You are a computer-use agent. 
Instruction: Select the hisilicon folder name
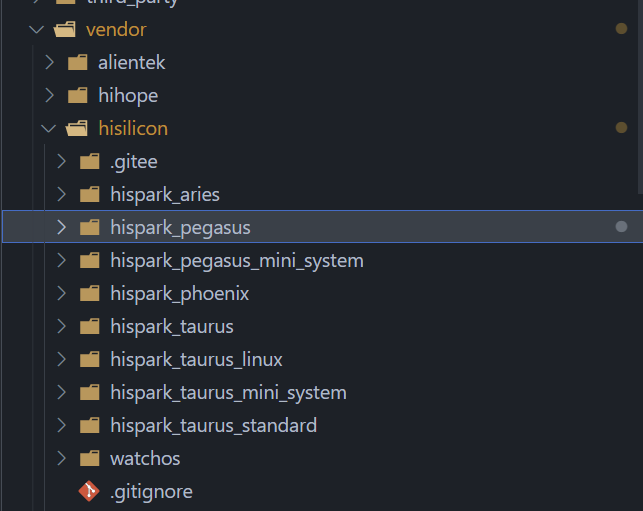tap(133, 129)
